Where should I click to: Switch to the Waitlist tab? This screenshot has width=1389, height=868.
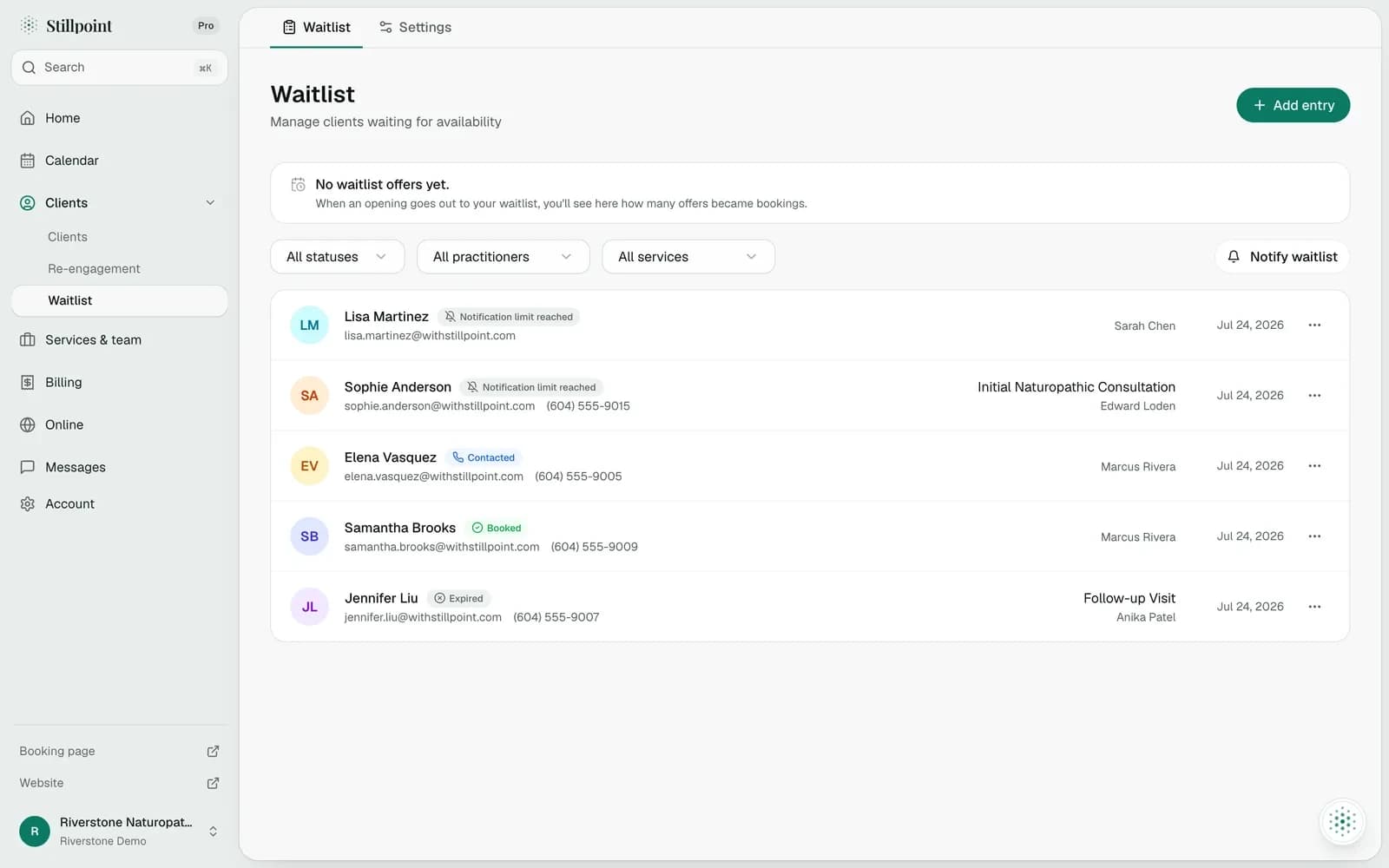click(317, 27)
